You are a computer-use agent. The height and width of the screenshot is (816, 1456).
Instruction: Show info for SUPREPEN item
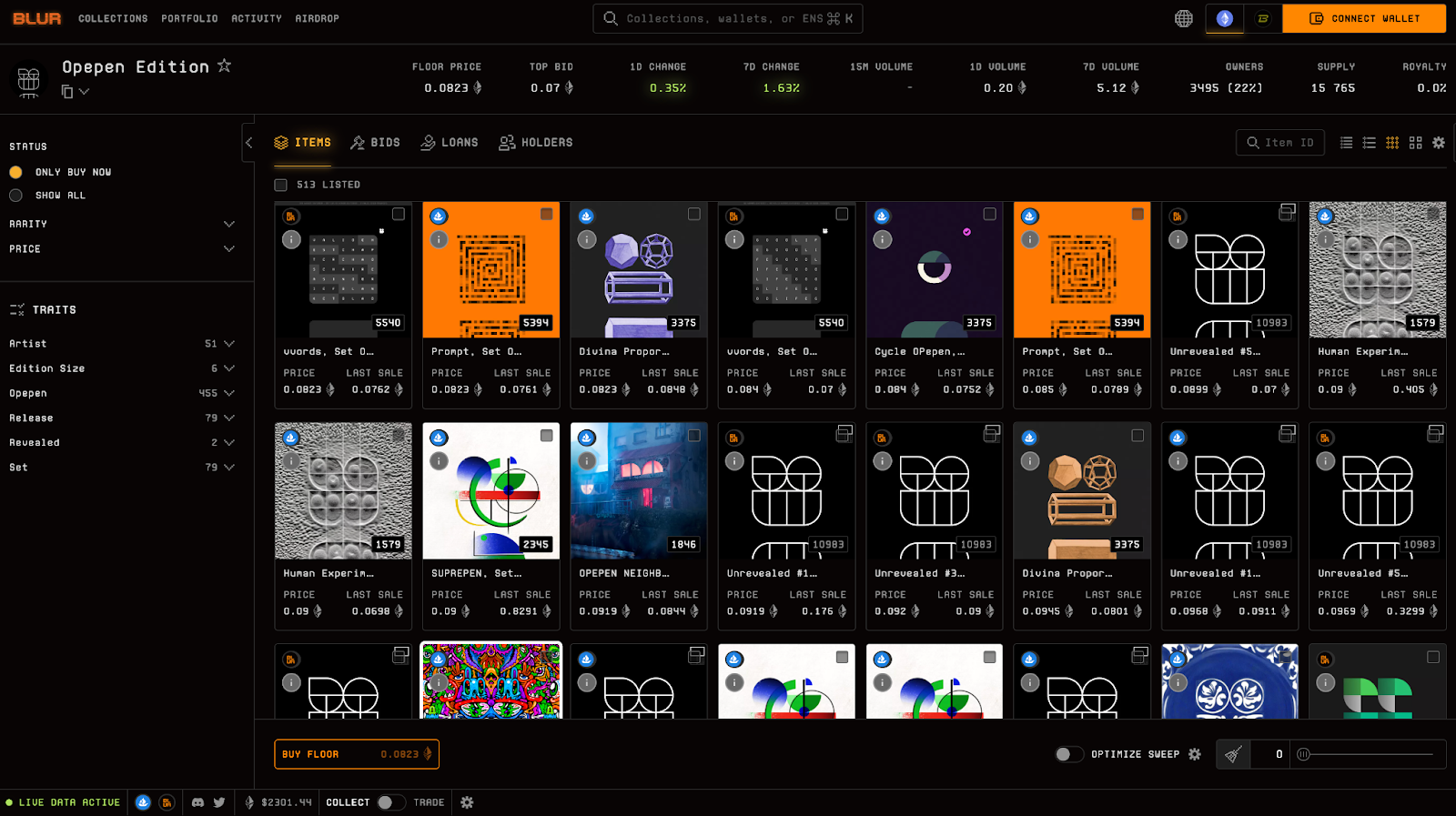pyautogui.click(x=439, y=461)
